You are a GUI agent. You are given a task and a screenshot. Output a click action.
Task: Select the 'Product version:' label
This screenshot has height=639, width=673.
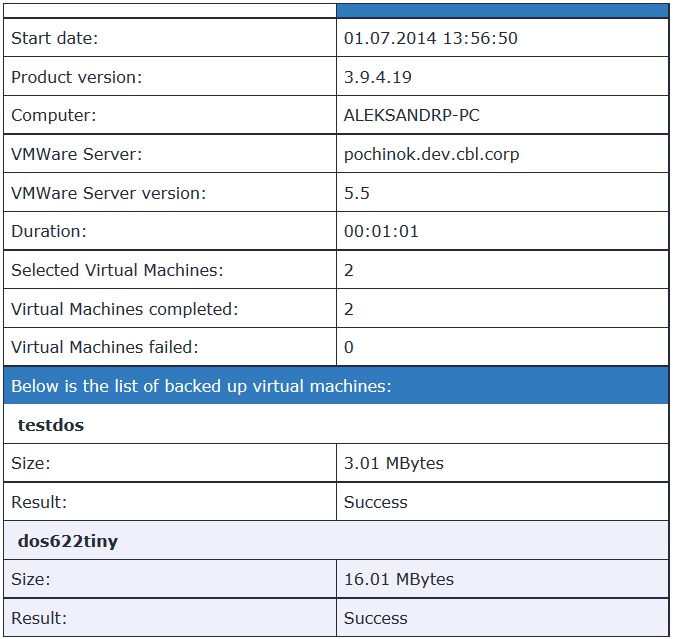(x=76, y=77)
